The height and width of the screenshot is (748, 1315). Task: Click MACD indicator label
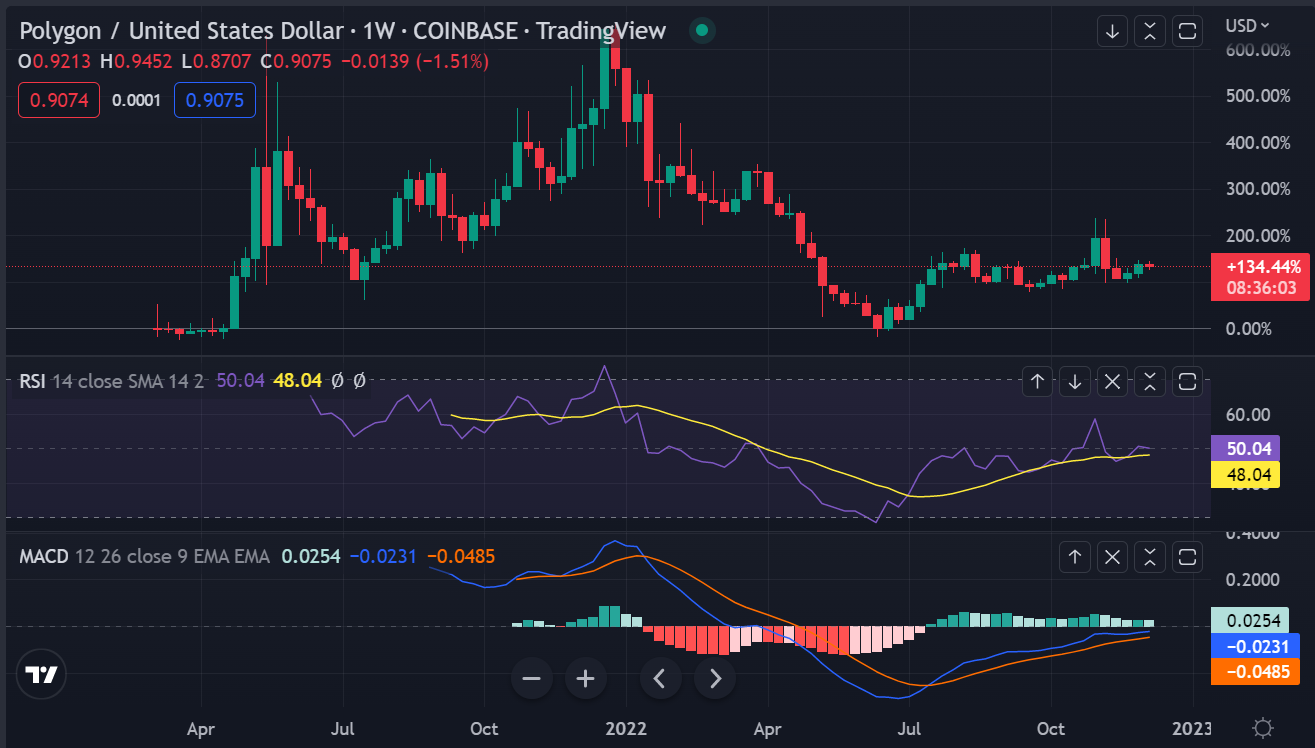(44, 557)
